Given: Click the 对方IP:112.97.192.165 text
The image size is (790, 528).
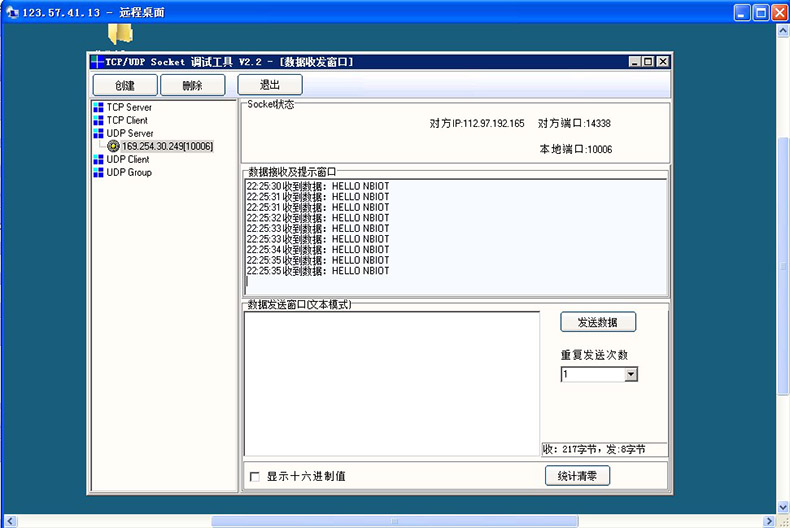Looking at the screenshot, I should tap(477, 123).
